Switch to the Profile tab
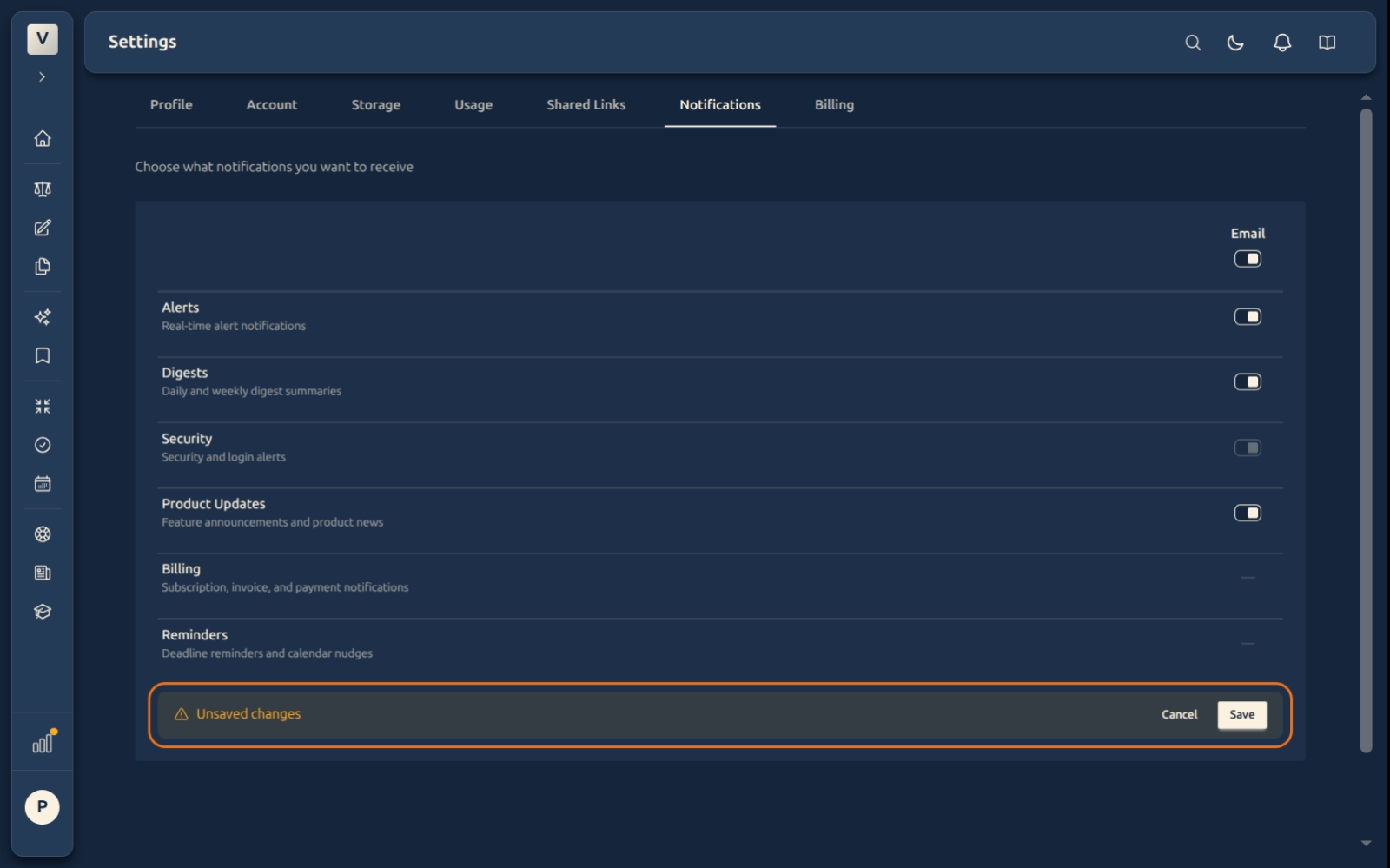The width and height of the screenshot is (1390, 868). [171, 105]
